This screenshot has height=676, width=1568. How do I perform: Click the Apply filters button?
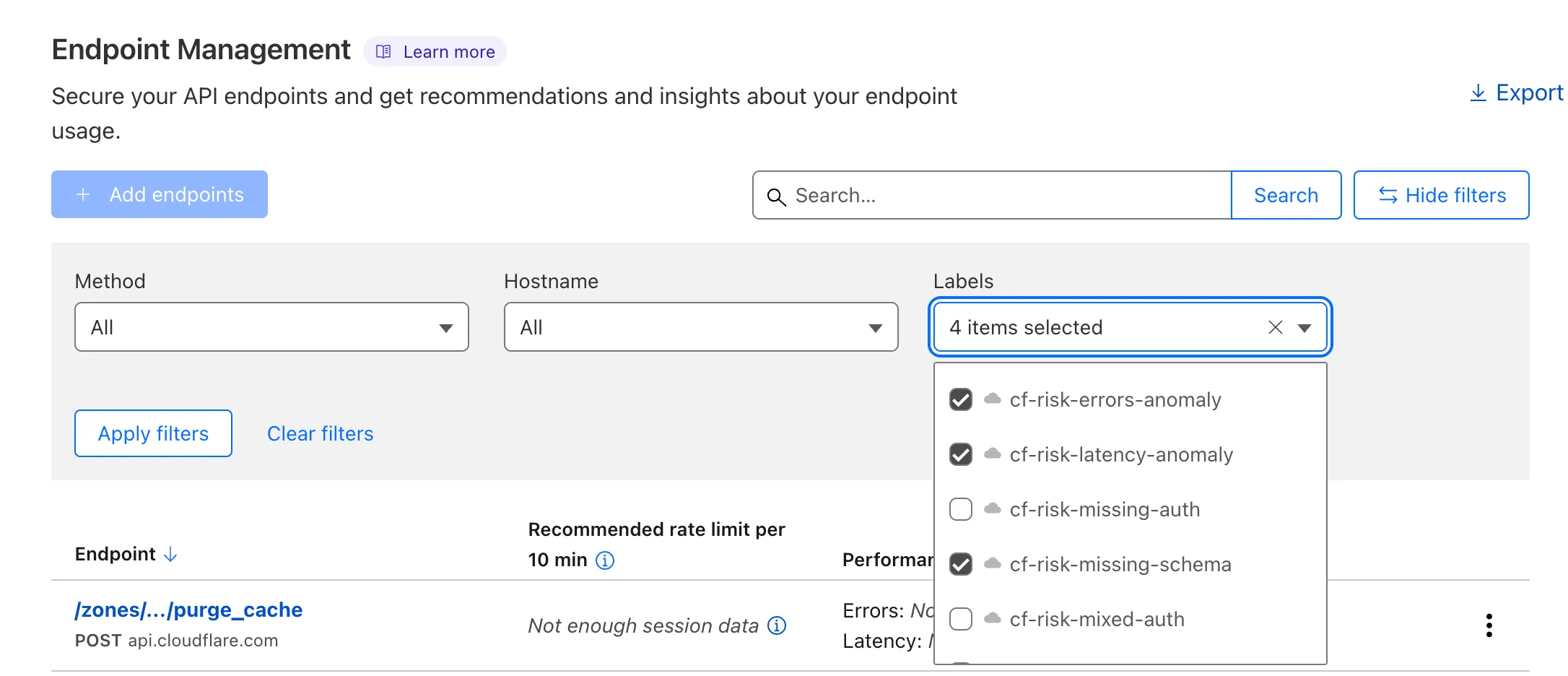coord(152,433)
